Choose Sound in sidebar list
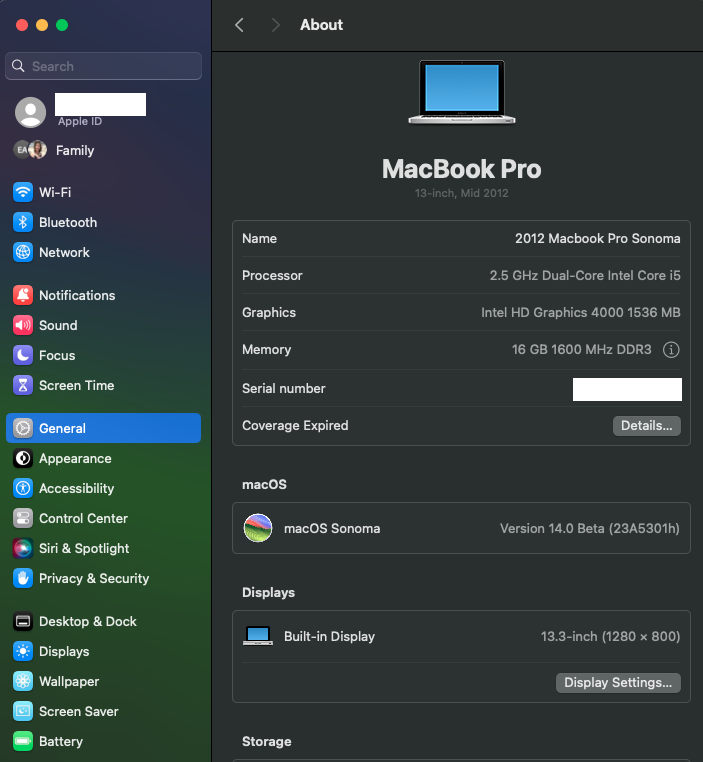This screenshot has height=762, width=703. (58, 325)
